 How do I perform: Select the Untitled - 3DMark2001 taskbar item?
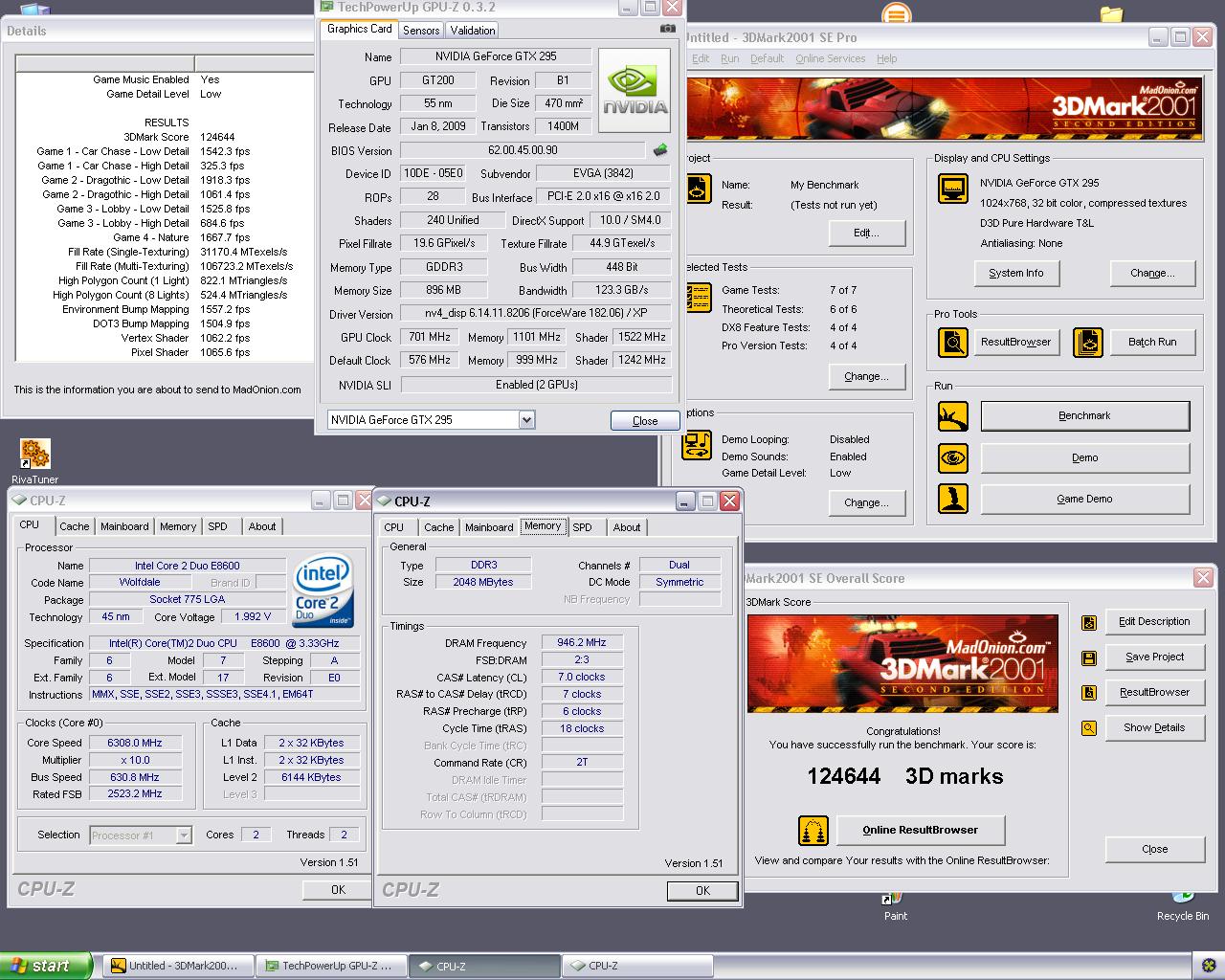click(178, 967)
